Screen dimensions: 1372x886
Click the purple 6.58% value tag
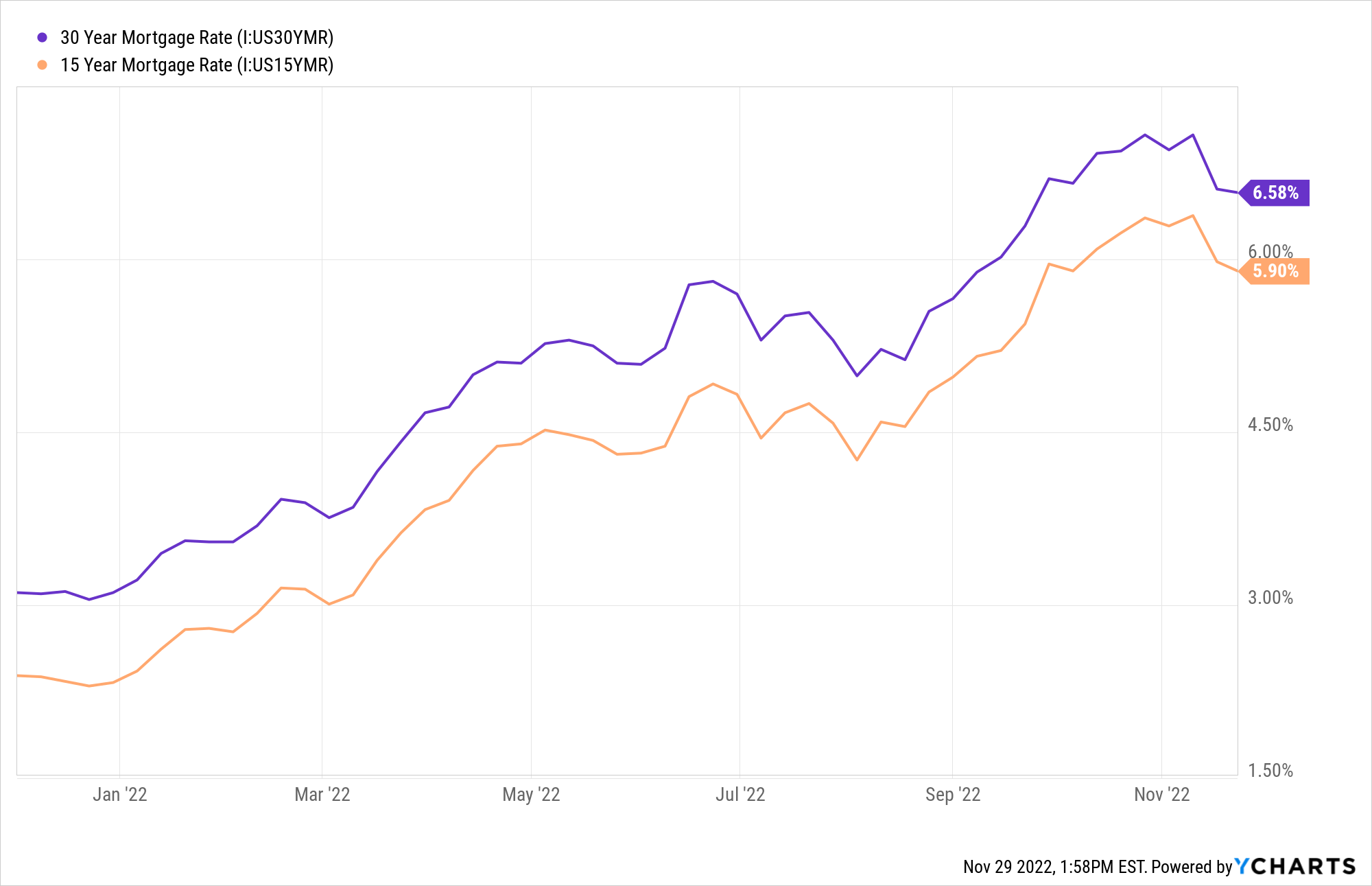1275,193
